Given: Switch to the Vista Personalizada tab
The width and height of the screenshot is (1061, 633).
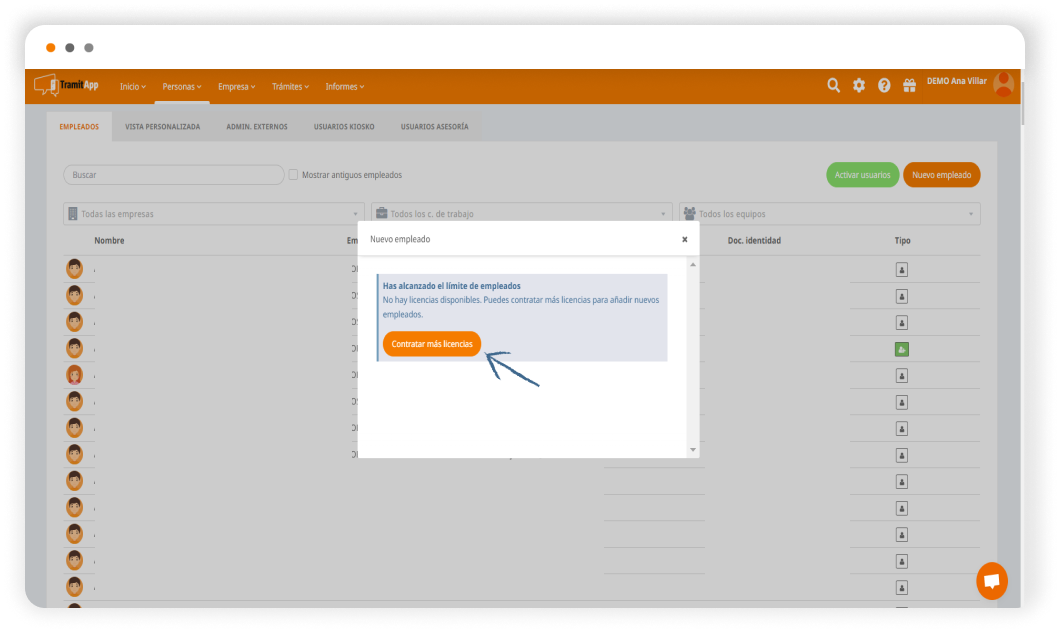Looking at the screenshot, I should click(162, 127).
